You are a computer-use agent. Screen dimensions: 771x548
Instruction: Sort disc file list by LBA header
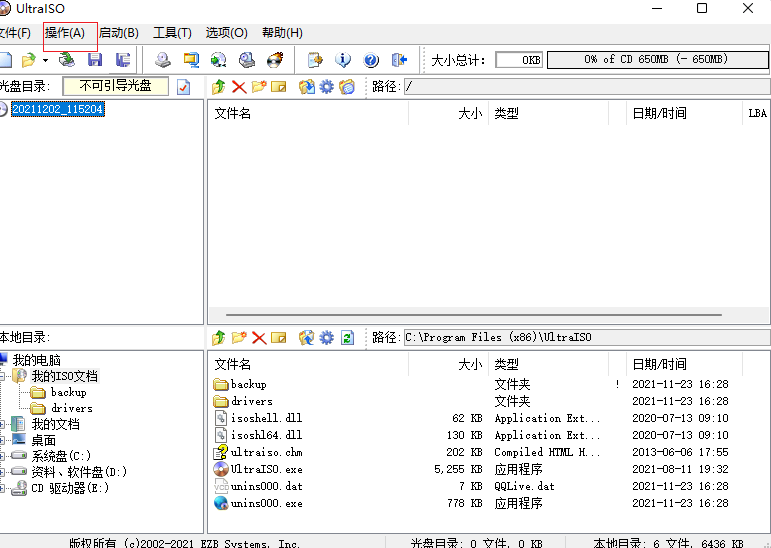coord(757,113)
